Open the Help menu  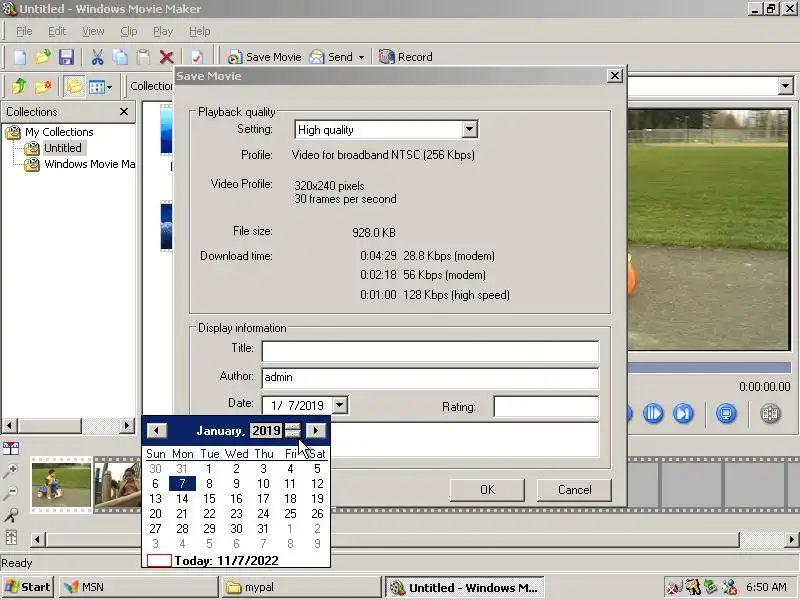(x=199, y=31)
